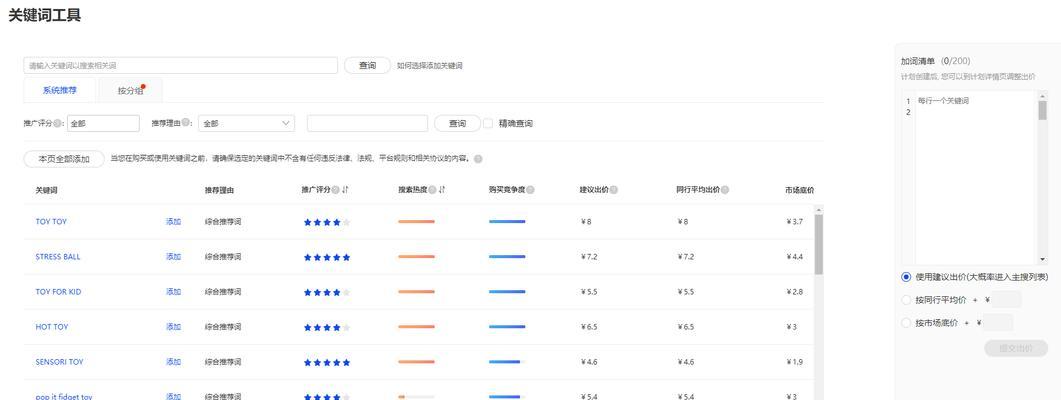Viewport: 1061px width, 400px height.
Task: Open HOT TOY keyword link
Action: pyautogui.click(x=52, y=328)
